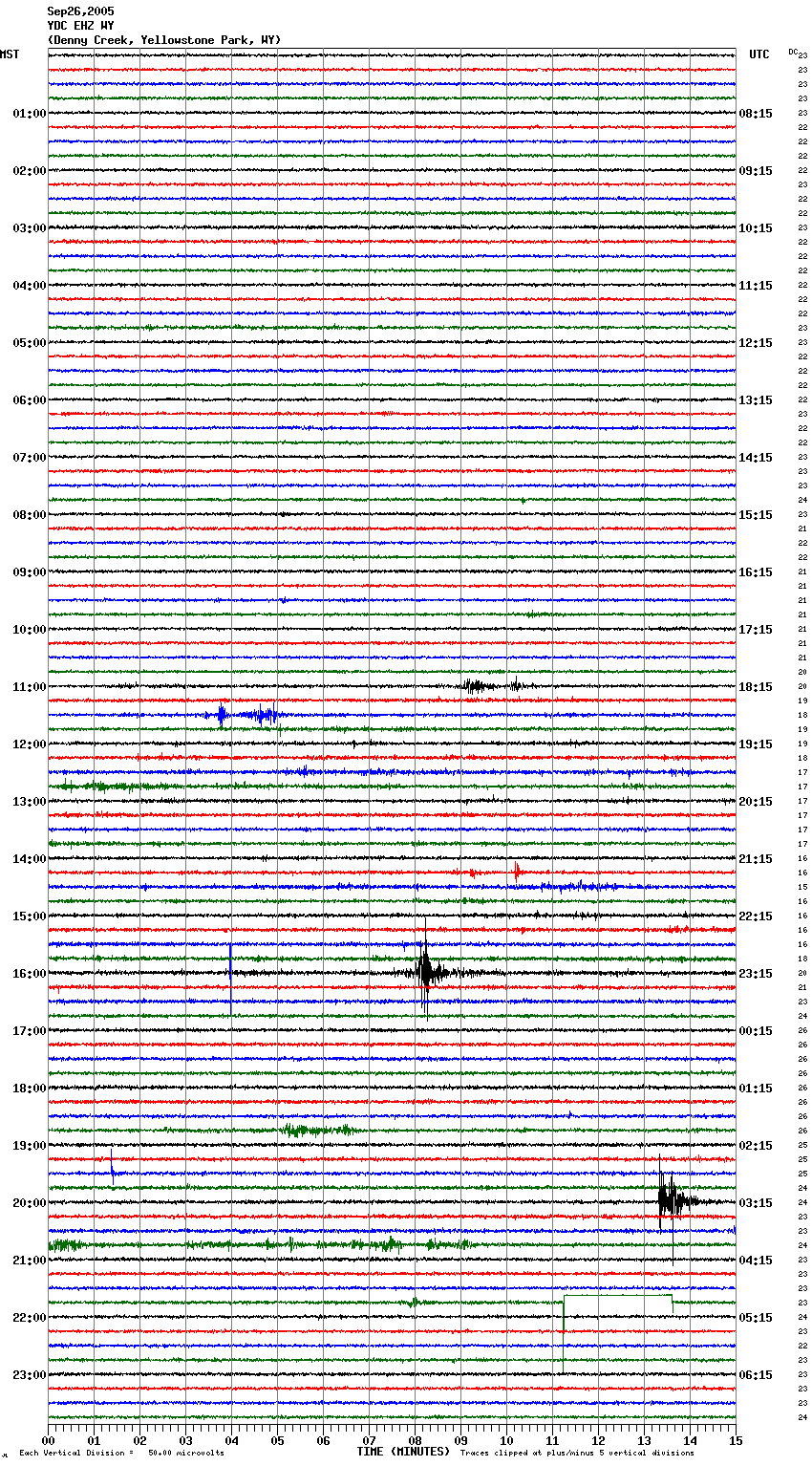Screen dimensions: 812x1466
Task: Click the MST timezone header
Action: pos(10,54)
